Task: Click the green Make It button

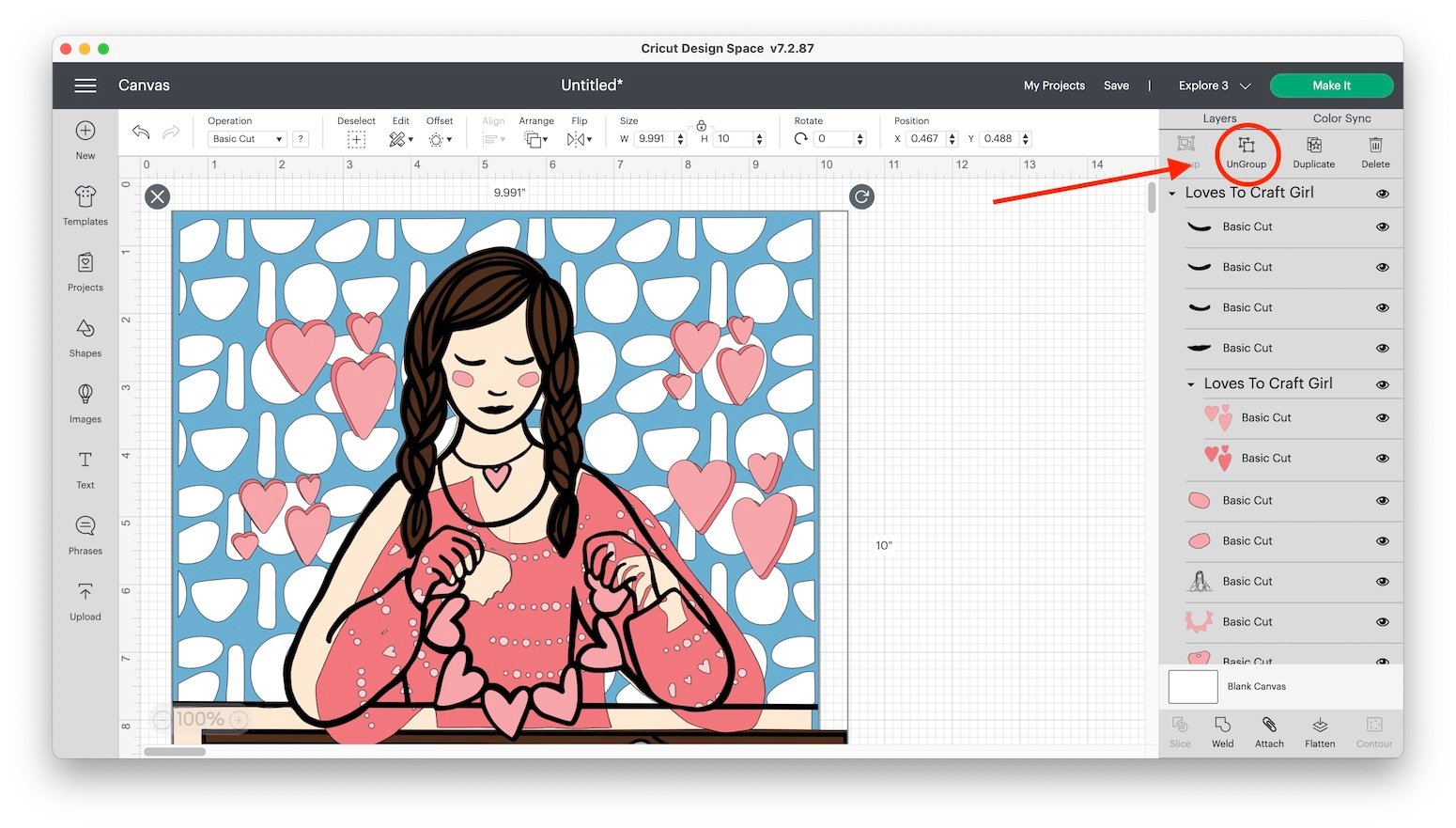Action: 1331,86
